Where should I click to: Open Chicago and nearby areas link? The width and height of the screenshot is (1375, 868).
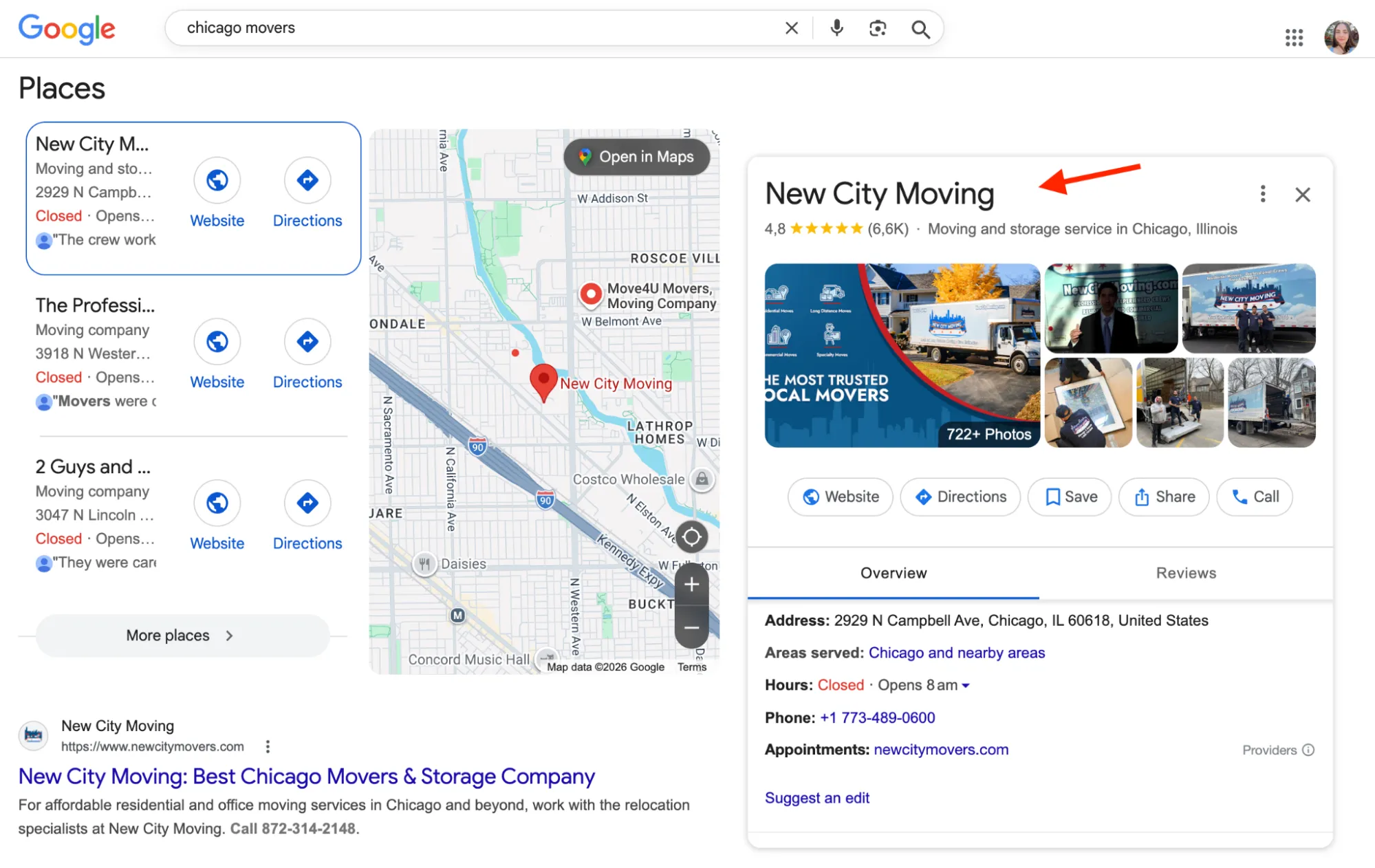(956, 653)
